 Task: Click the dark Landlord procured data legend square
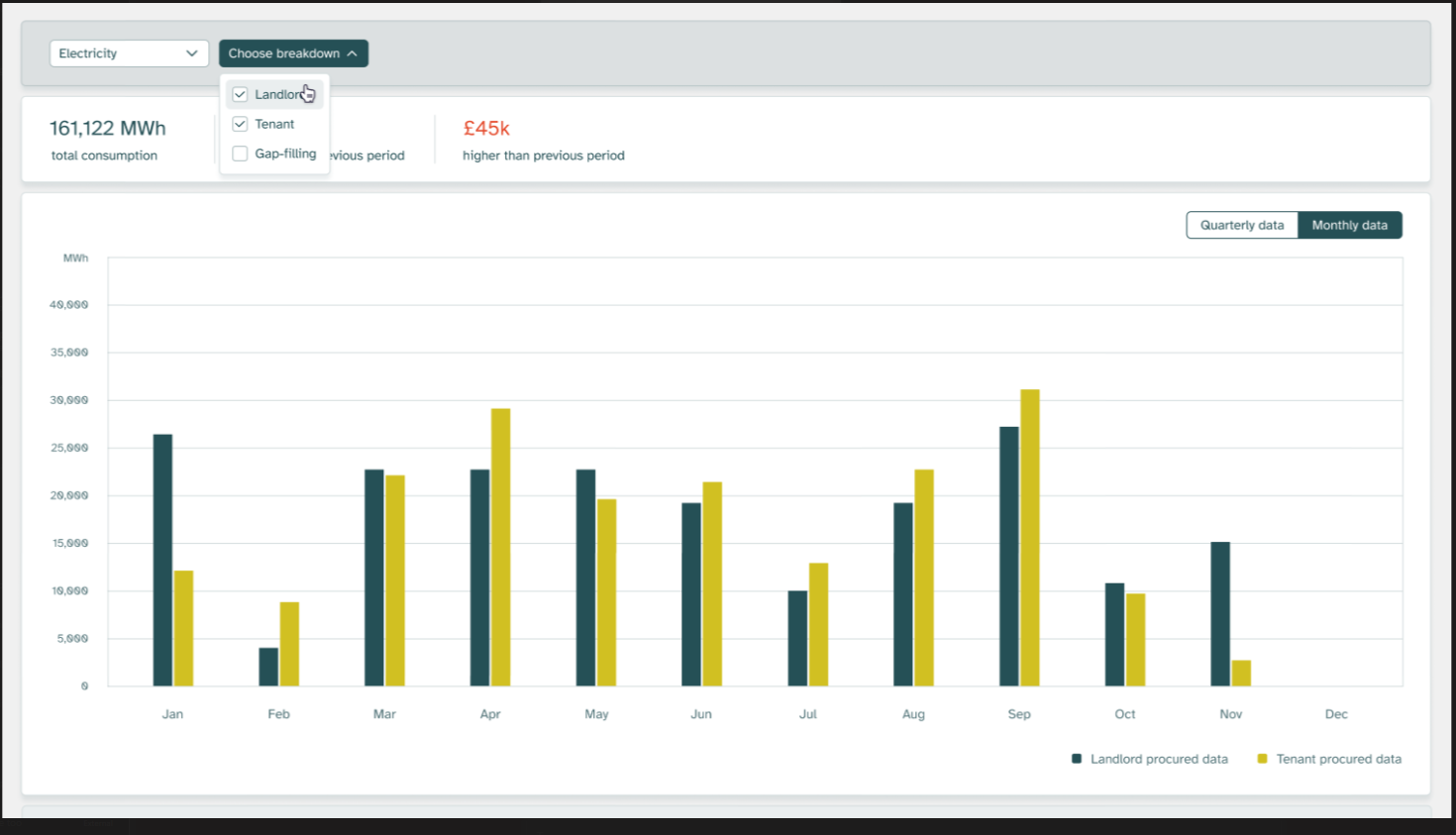[1077, 759]
